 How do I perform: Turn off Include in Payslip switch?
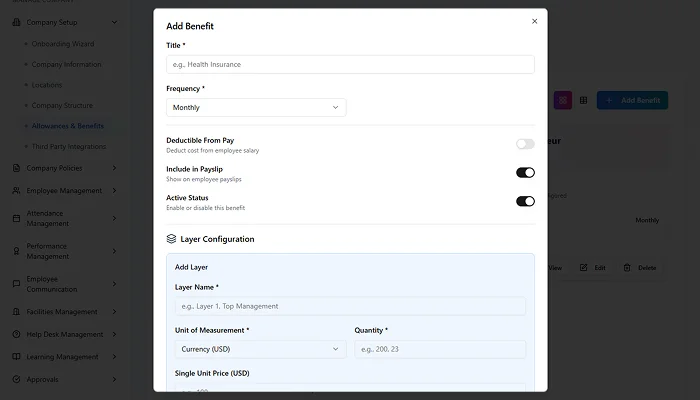(x=525, y=172)
